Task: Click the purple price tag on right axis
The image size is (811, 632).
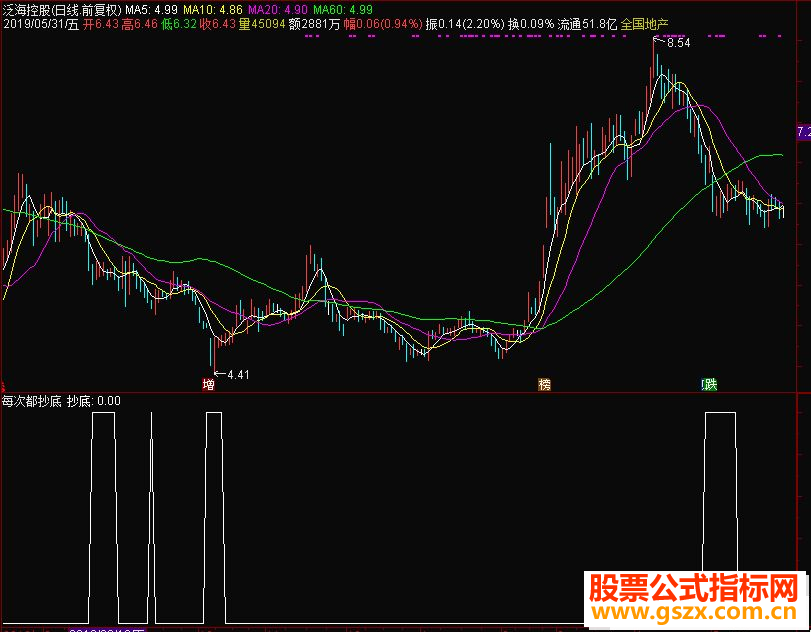Action: point(804,131)
